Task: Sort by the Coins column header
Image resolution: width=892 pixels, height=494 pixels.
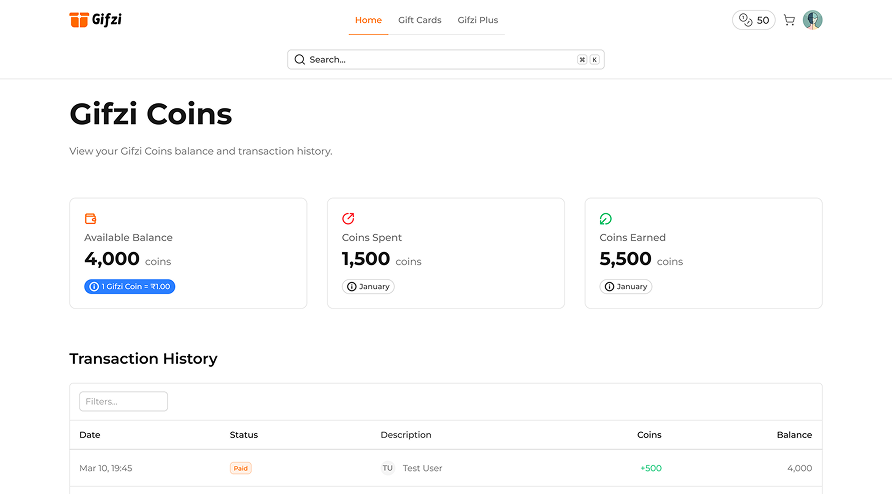Action: click(x=649, y=435)
